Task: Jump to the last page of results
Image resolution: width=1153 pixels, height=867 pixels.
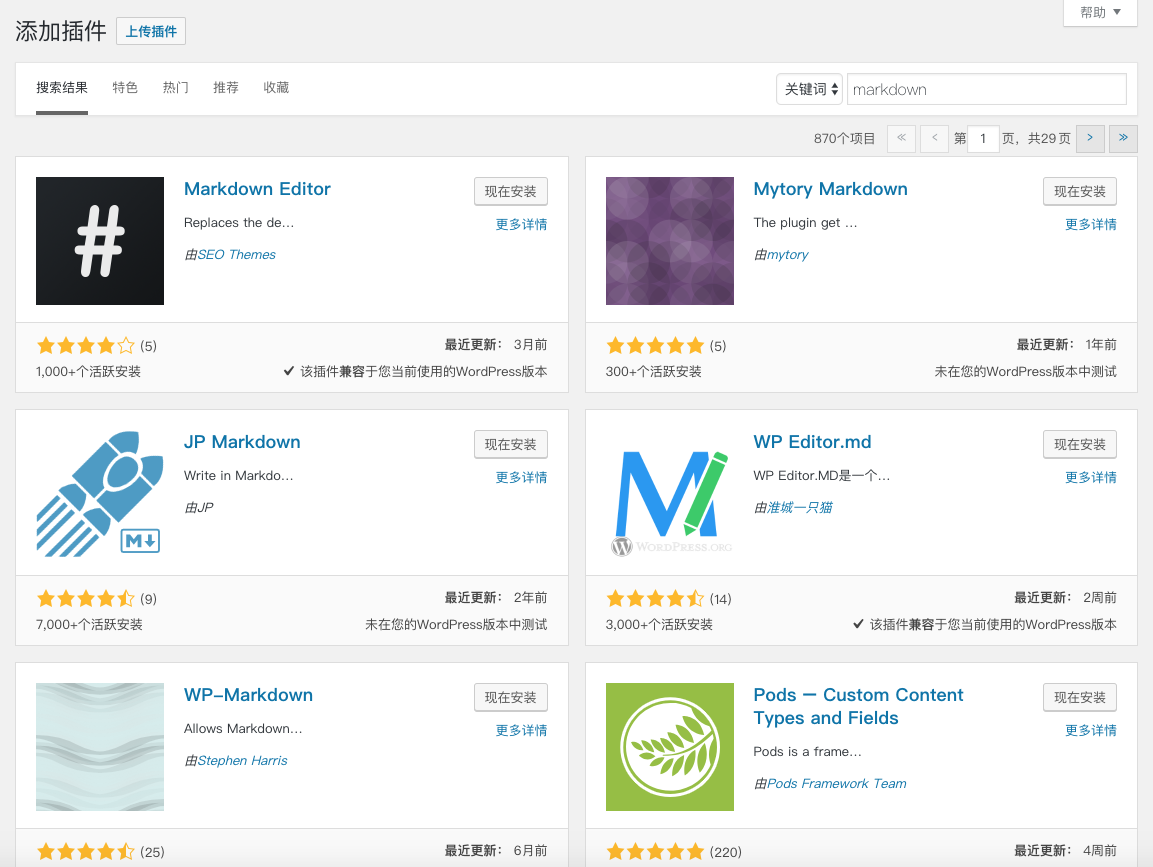Action: (x=1124, y=138)
